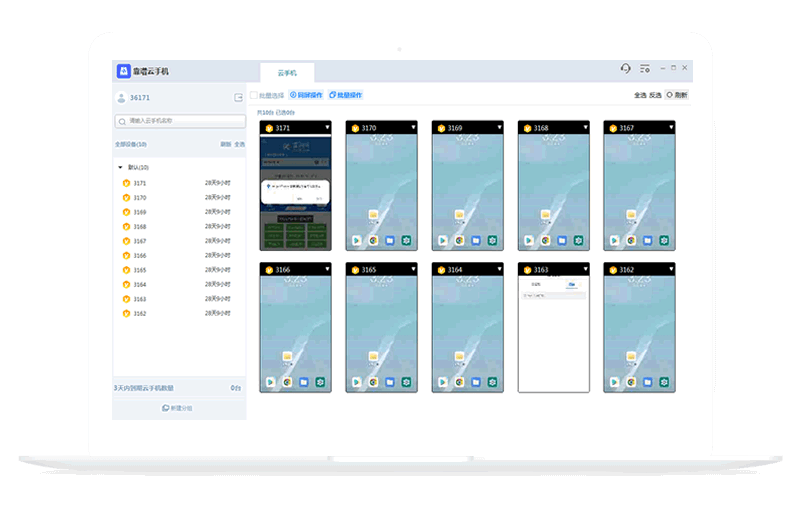Viewport: 800px width, 510px height.
Task: Open the dropdown arrow on phone 3162
Action: [x=670, y=269]
